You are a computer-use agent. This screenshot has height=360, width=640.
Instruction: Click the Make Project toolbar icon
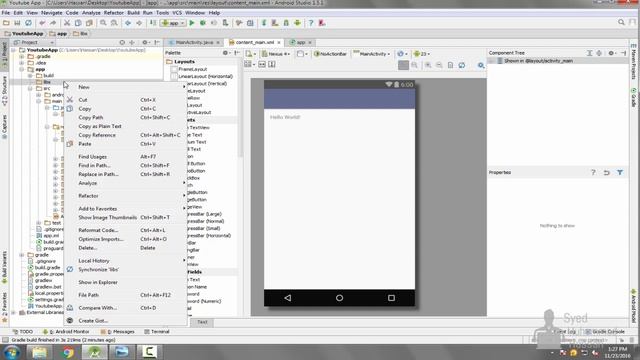coord(153,23)
